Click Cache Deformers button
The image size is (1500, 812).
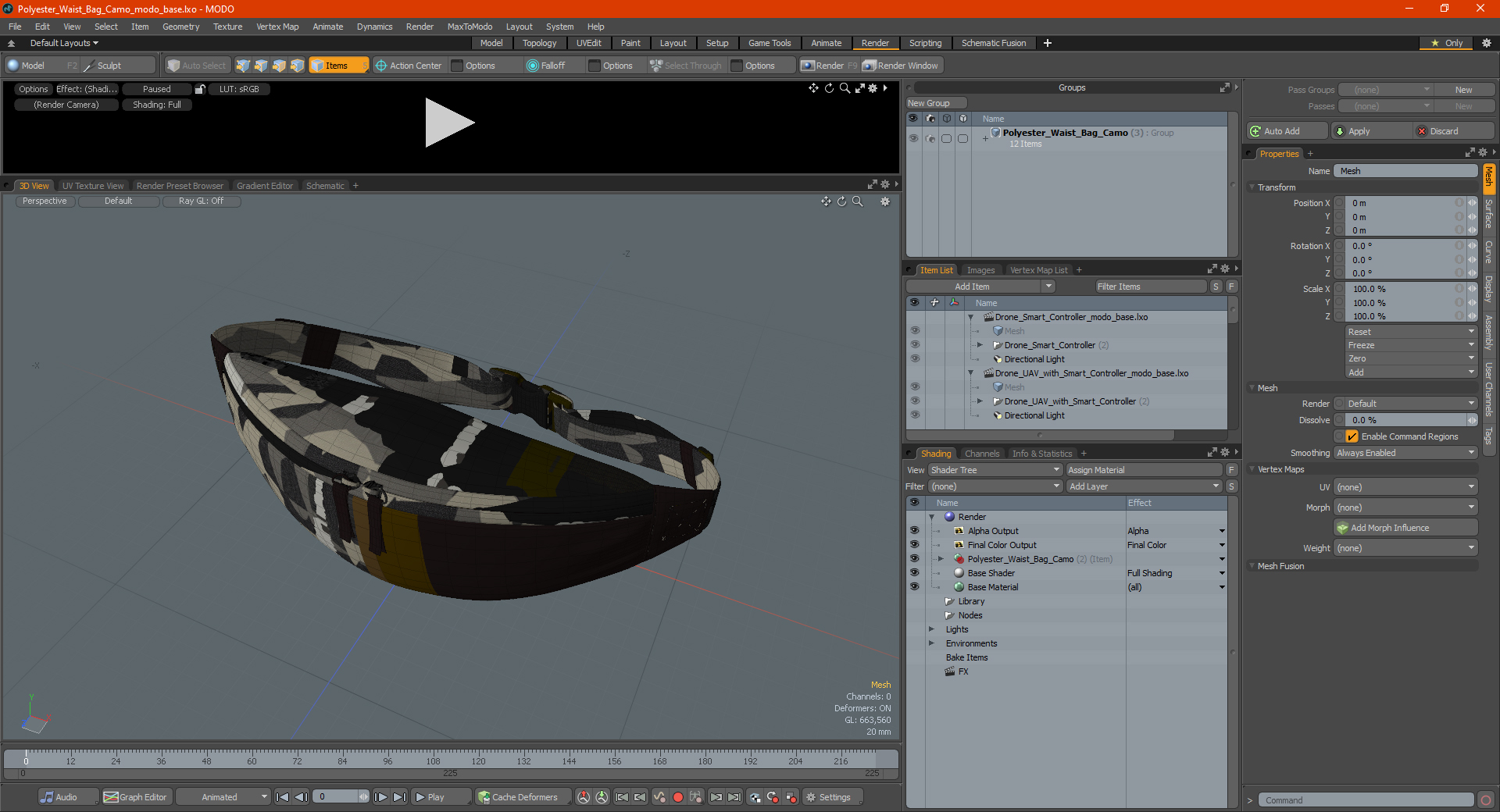click(x=523, y=797)
